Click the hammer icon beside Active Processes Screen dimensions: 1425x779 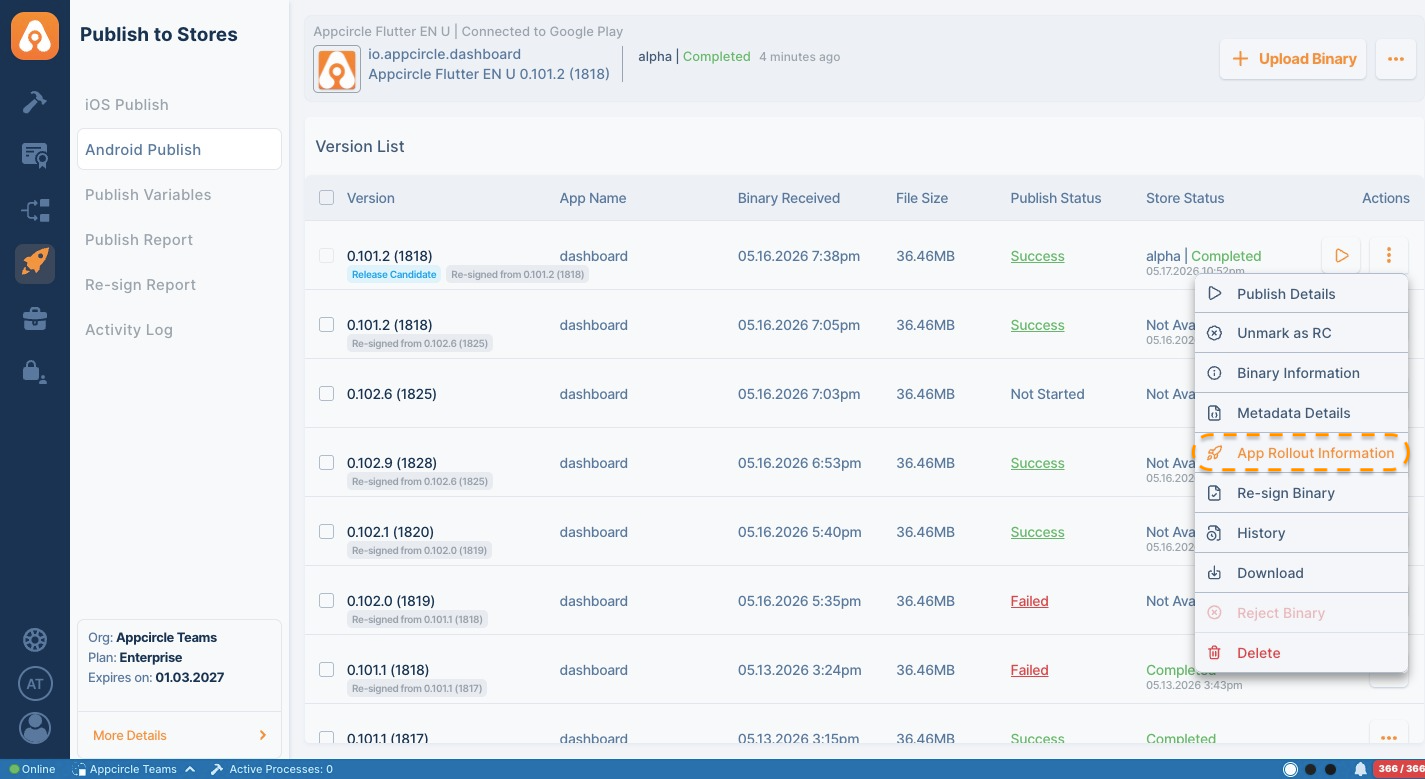coord(216,770)
